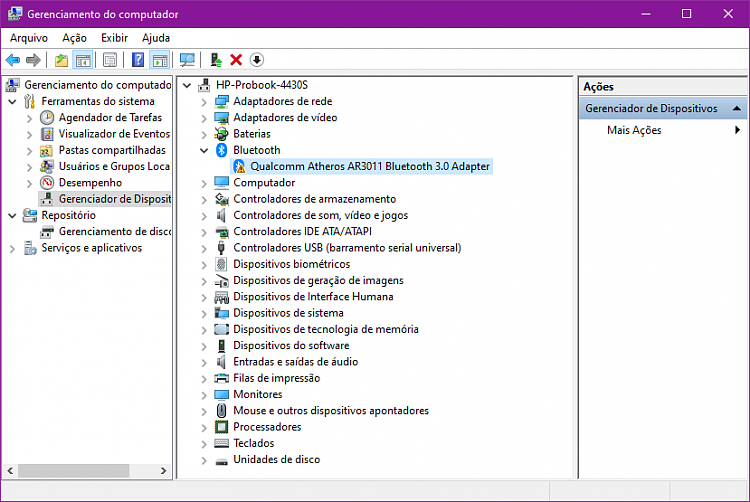Open the Ajuda menu
The height and width of the screenshot is (502, 750).
(x=156, y=38)
